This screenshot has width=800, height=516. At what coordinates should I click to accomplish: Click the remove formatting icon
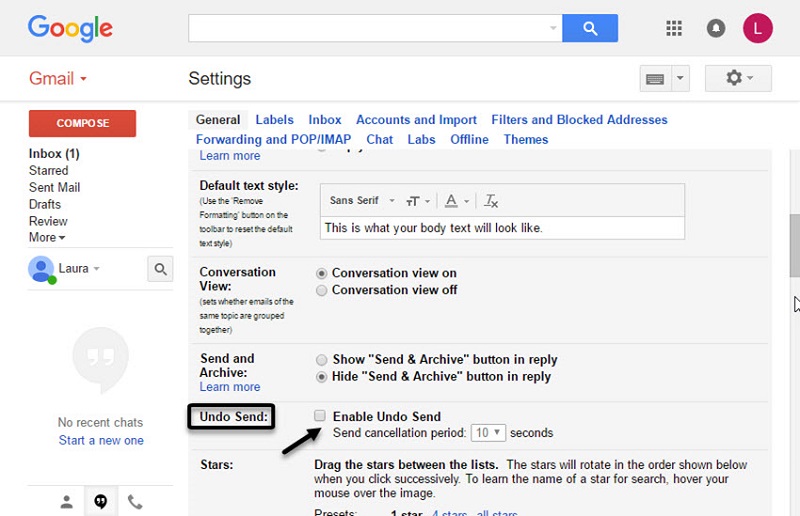tap(491, 201)
